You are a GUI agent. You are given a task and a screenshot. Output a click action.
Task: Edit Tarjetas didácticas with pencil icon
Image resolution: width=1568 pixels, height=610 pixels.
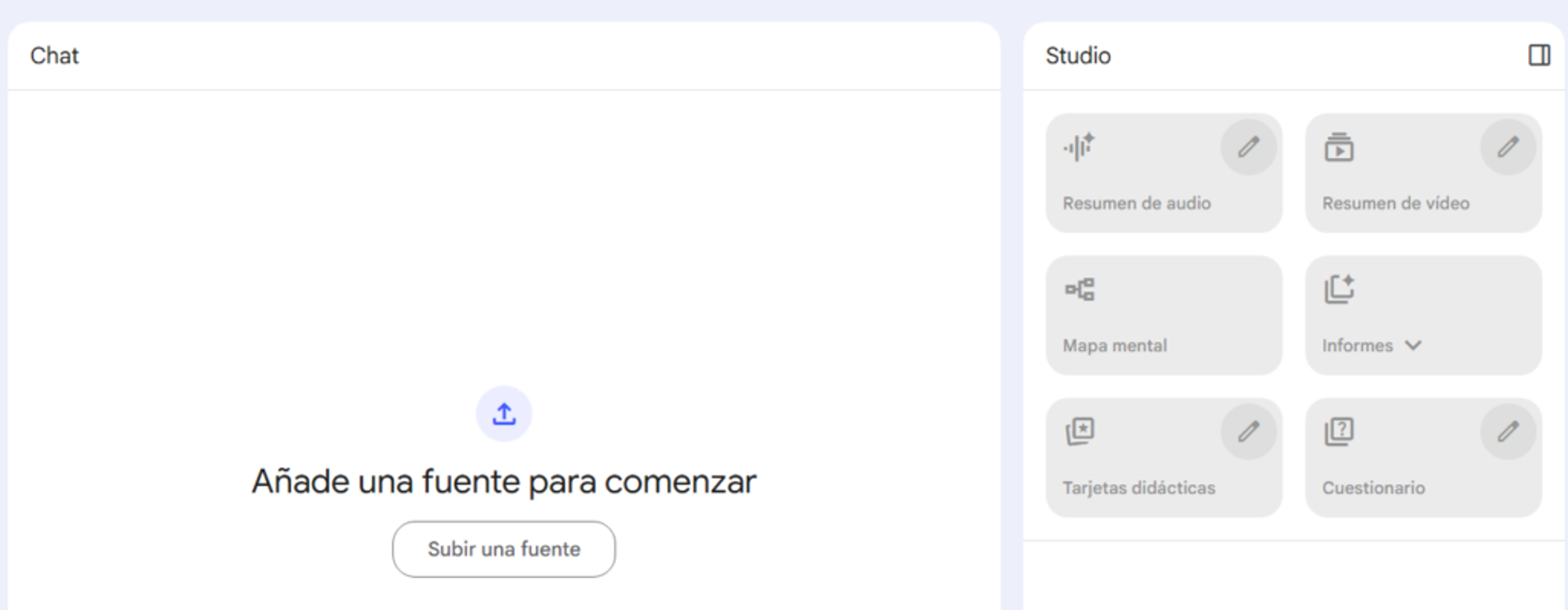[1248, 431]
